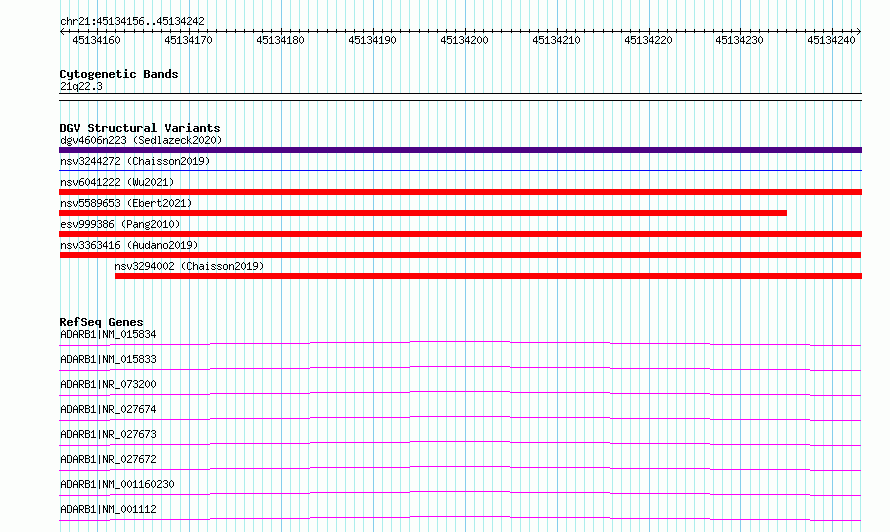Open the nsv3294002 (Chaisson2019) red variant bar
The height and width of the screenshot is (532, 890).
488,276
